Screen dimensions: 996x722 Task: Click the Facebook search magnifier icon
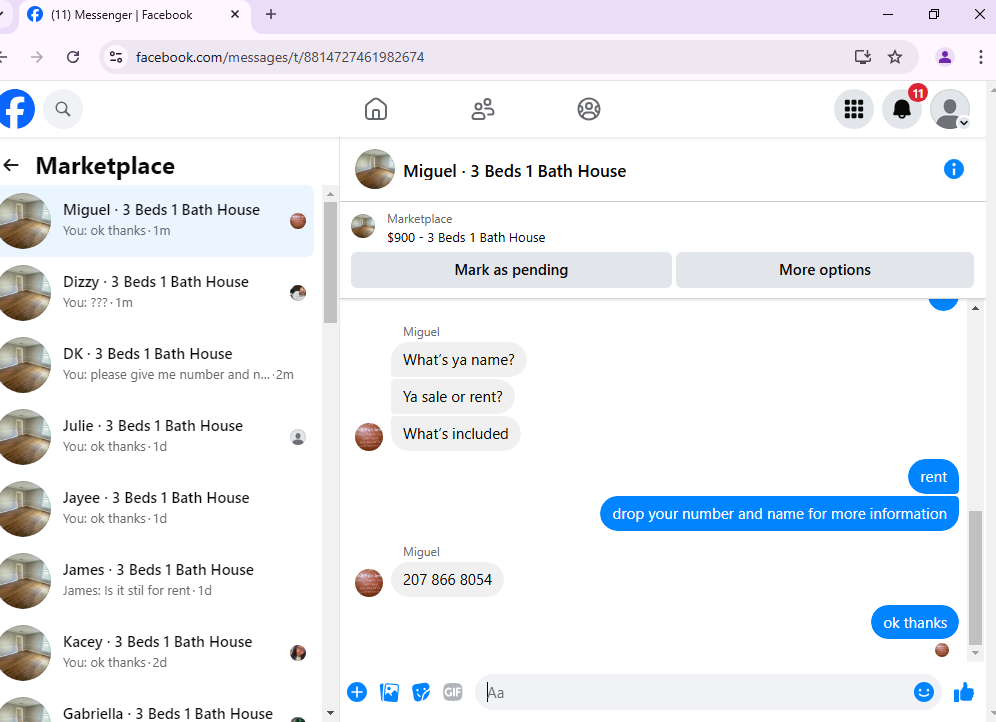pyautogui.click(x=63, y=109)
